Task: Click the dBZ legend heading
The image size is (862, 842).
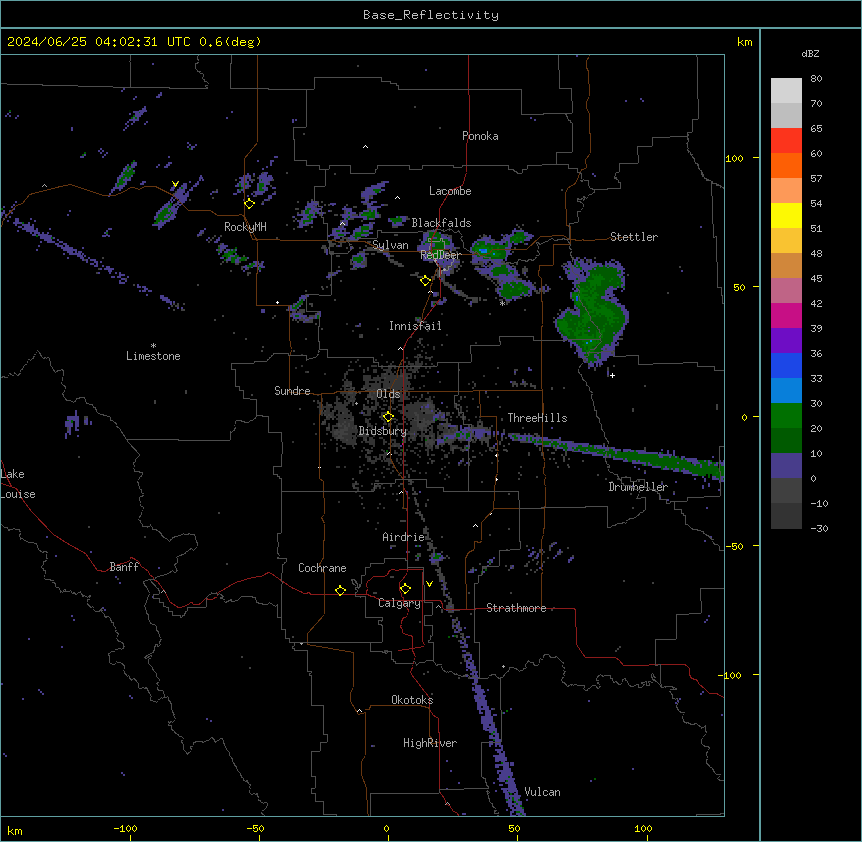Action: [810, 54]
